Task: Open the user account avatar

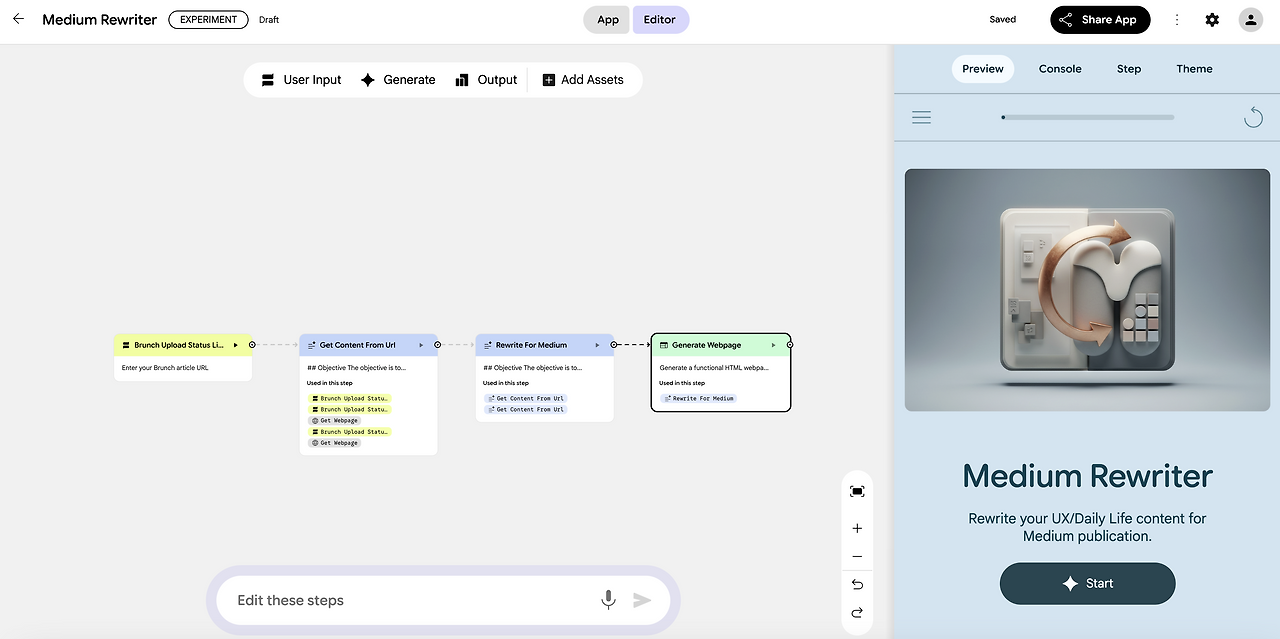Action: coord(1250,20)
